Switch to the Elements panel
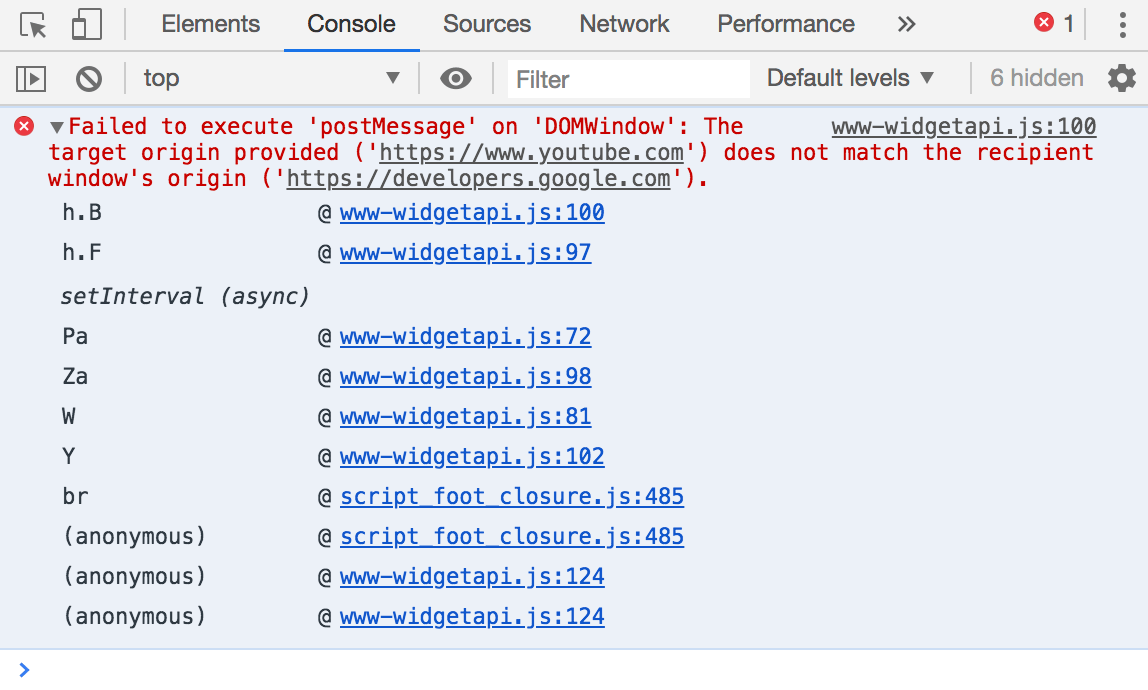This screenshot has height=690, width=1148. point(210,23)
